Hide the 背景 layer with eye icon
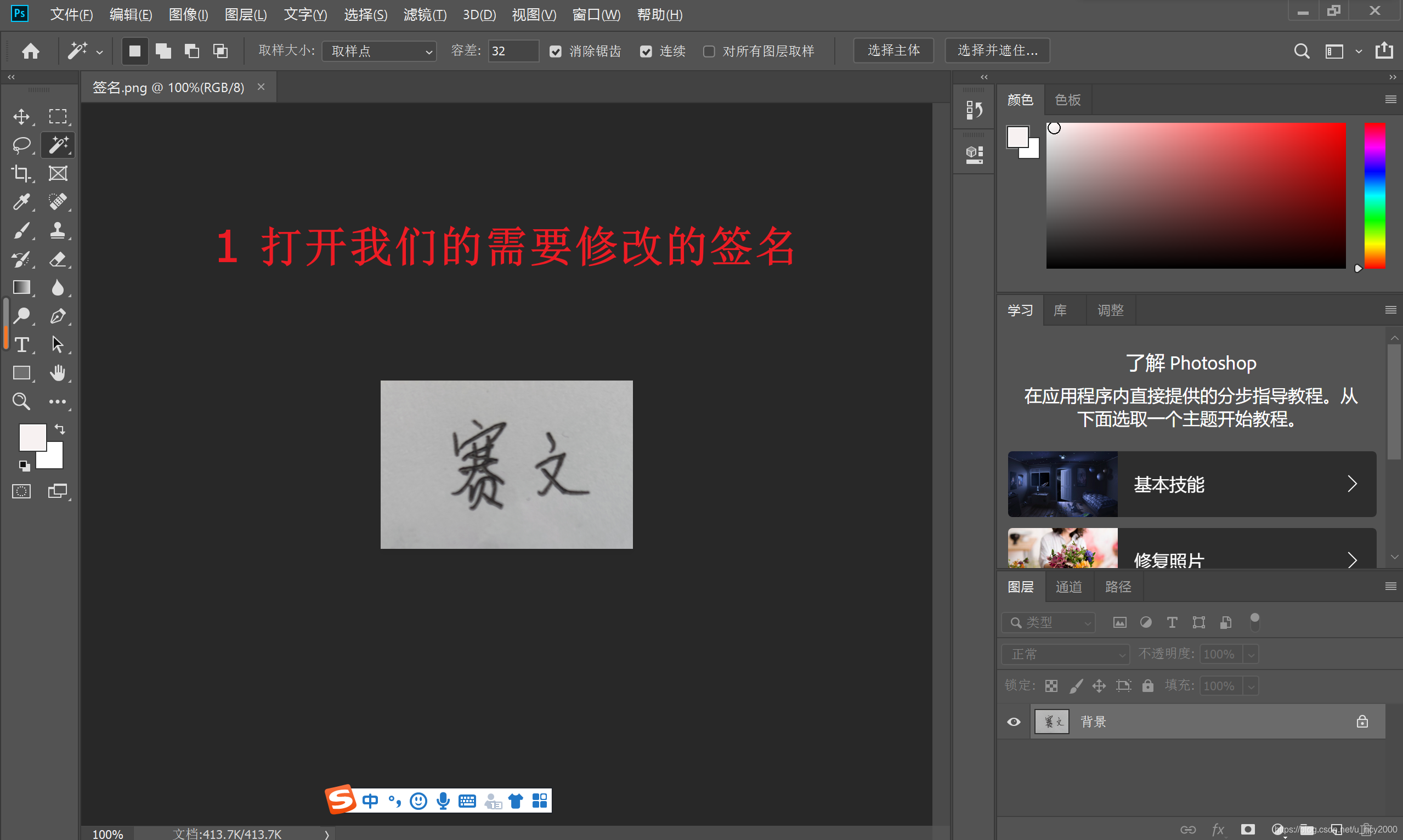Image resolution: width=1403 pixels, height=840 pixels. coord(1014,722)
